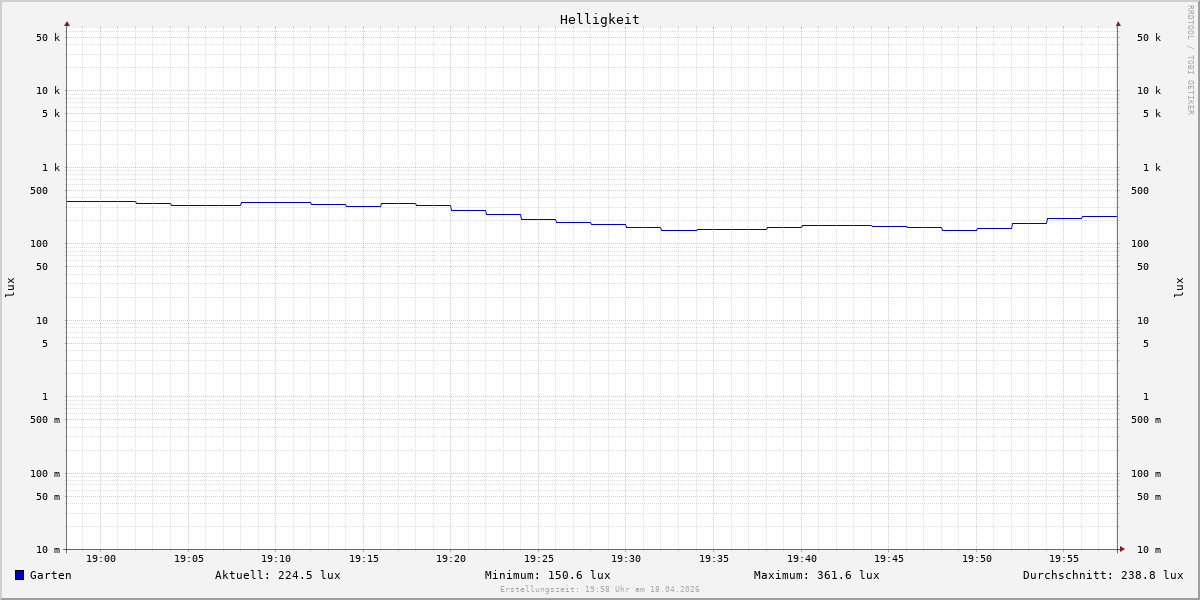The image size is (1200, 600).
Task: Click the blue Garten legend color box
Action: pos(19,575)
